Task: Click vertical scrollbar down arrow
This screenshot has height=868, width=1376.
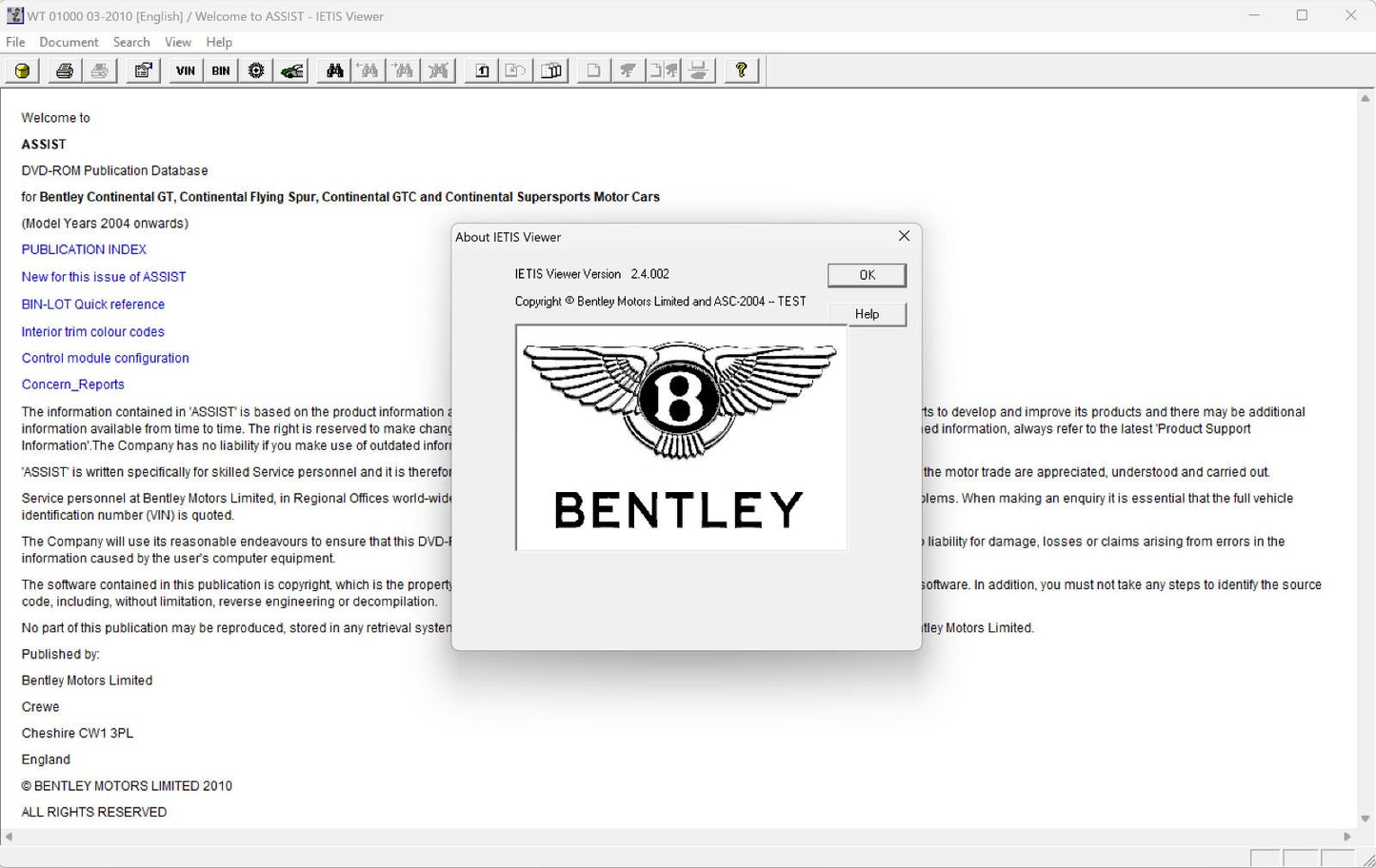Action: (1366, 819)
